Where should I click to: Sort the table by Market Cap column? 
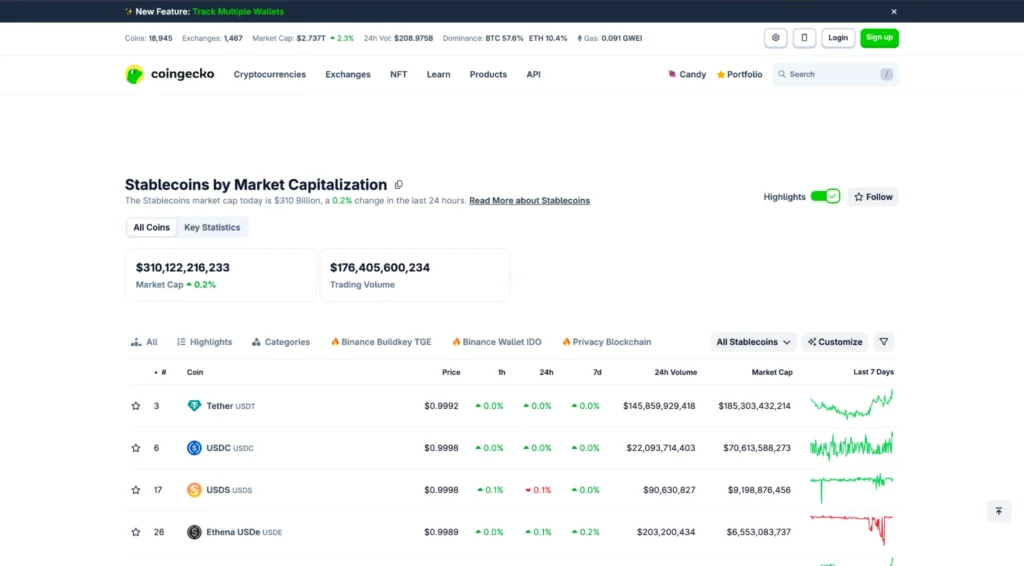[772, 372]
